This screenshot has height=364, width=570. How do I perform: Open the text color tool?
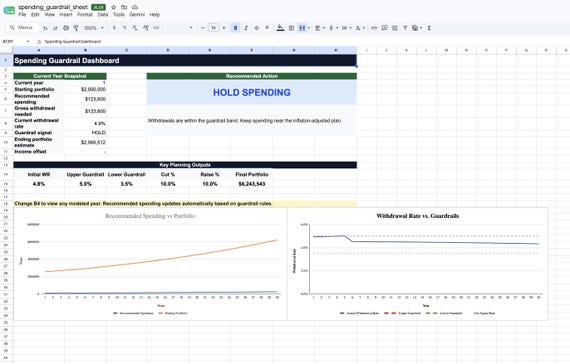[x=267, y=28]
